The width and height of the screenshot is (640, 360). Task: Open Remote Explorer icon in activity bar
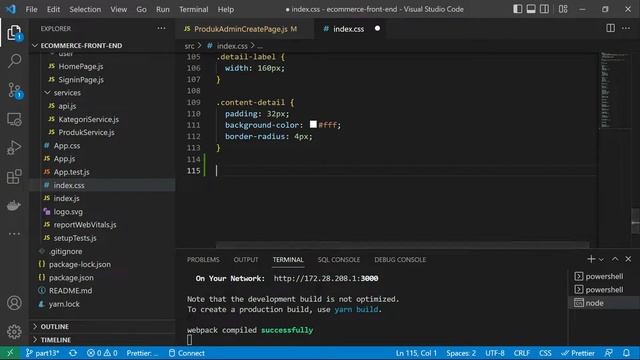(14, 119)
